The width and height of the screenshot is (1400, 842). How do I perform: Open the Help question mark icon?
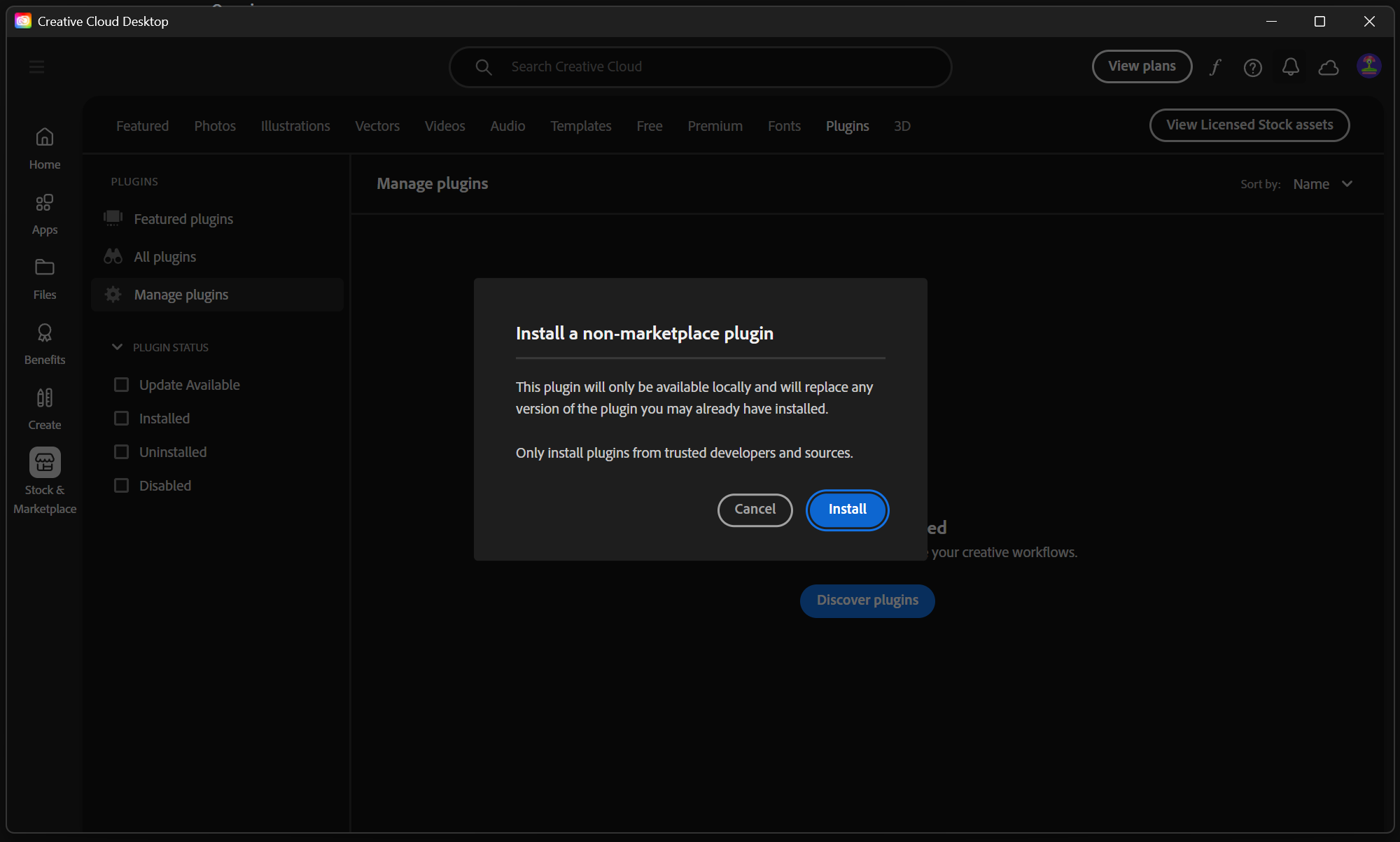pos(1253,67)
